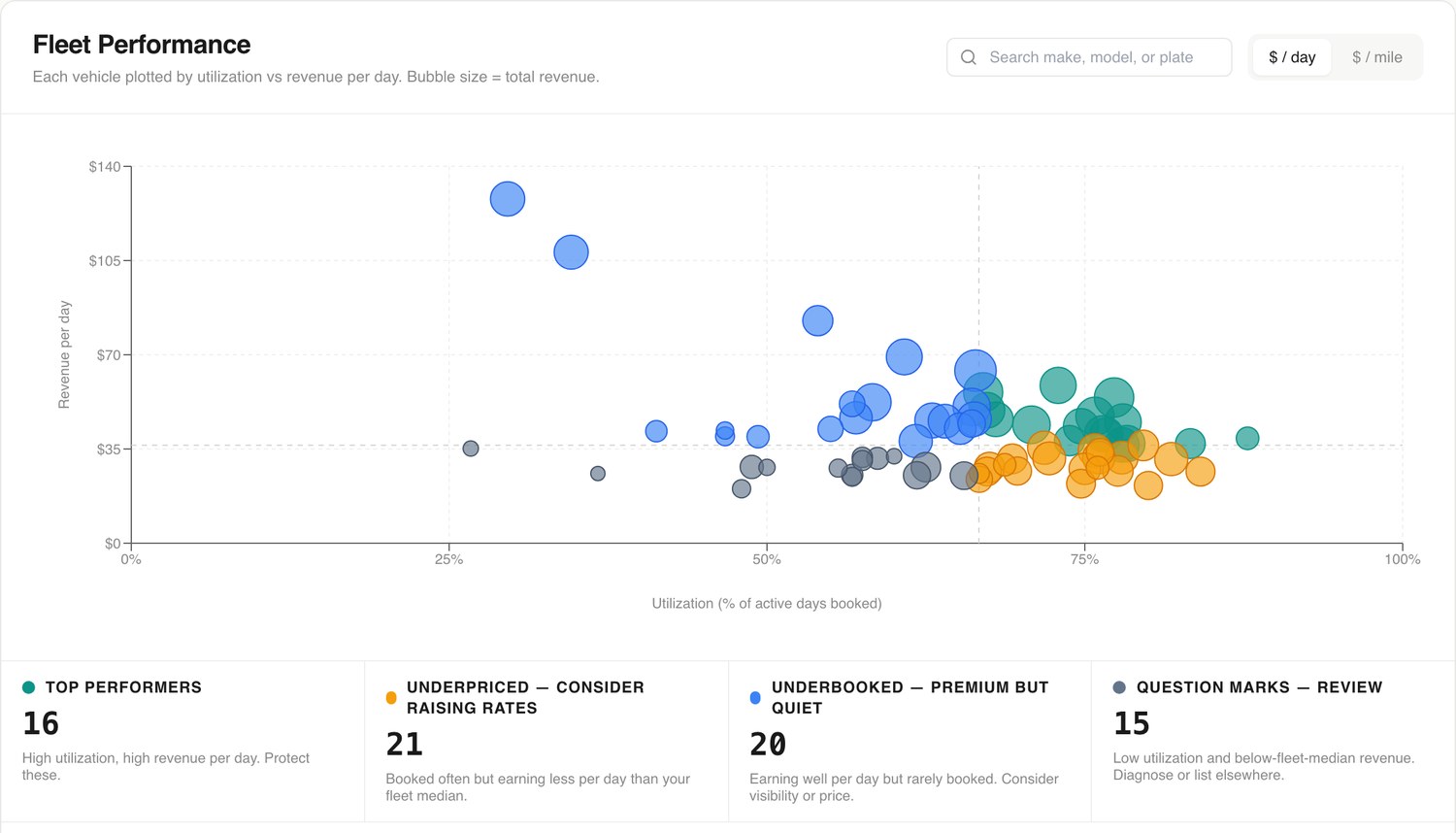Screen dimensions: 1456x833
Task: Switch to the $ / mile view
Action: point(1376,57)
